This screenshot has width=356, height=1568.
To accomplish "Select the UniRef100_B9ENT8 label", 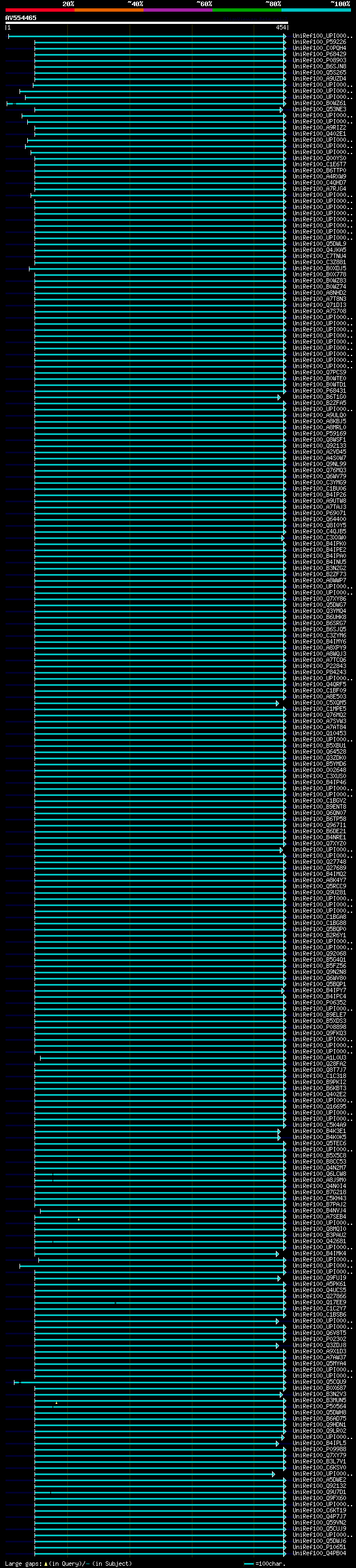I will pos(319,807).
